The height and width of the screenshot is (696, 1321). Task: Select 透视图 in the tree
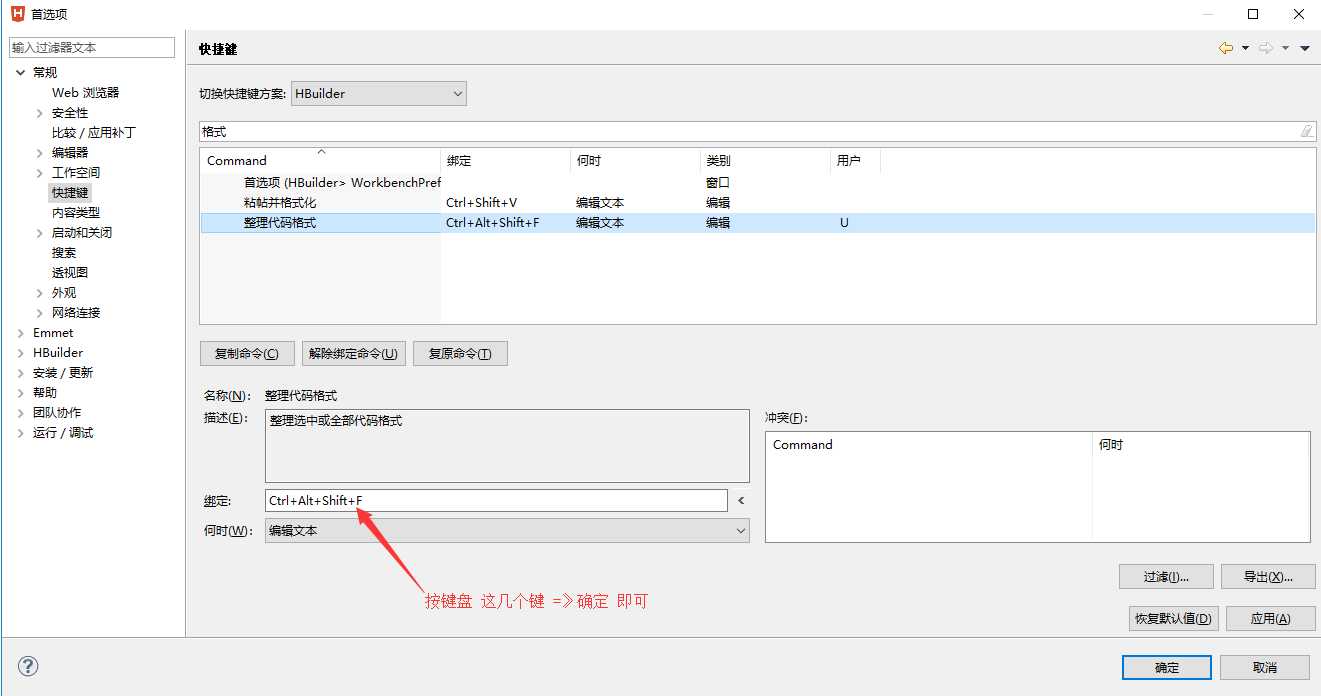pyautogui.click(x=70, y=272)
